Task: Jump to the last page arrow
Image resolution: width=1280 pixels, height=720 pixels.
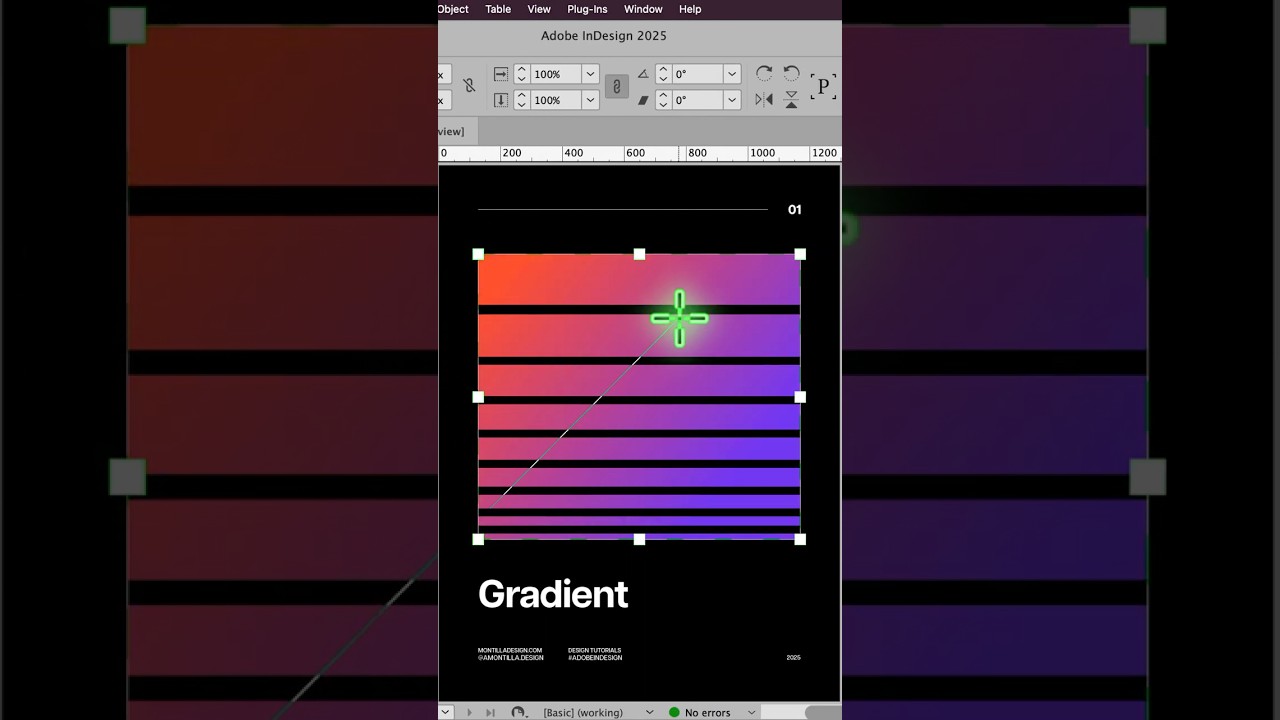Action: (490, 712)
